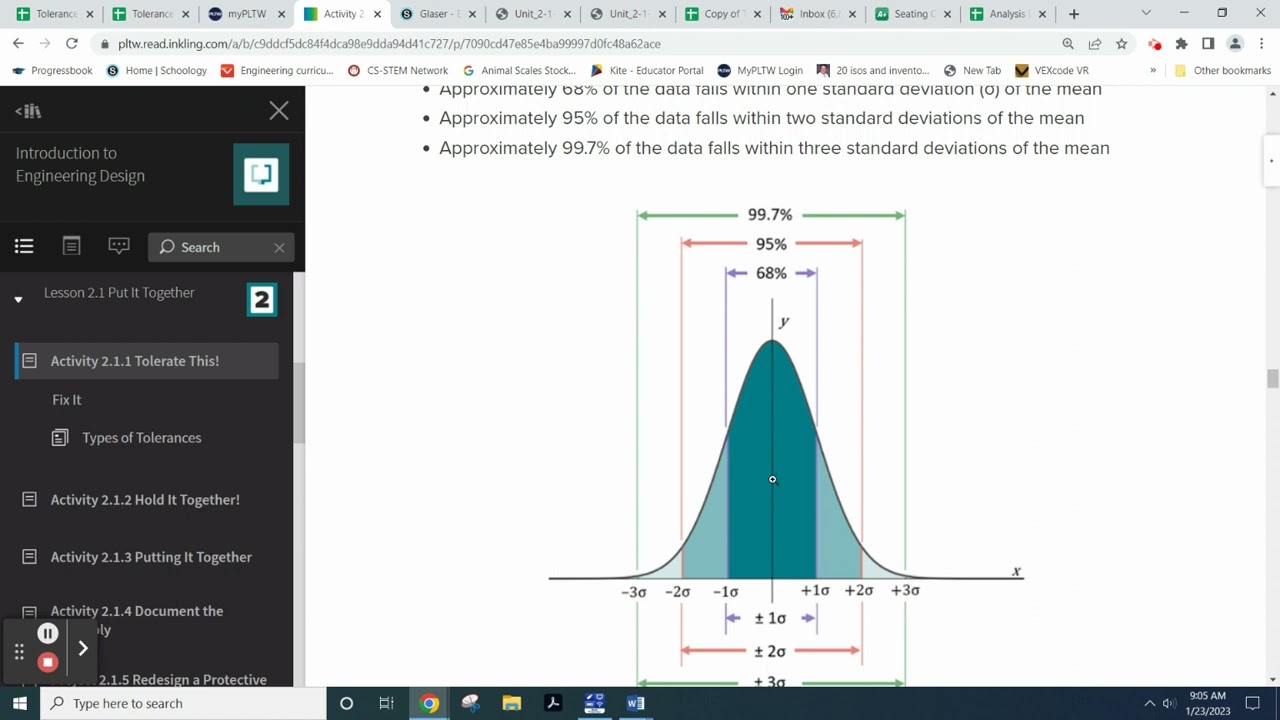Expand the recorder toolbar arrow
Viewport: 1280px width, 720px height.
pos(83,649)
